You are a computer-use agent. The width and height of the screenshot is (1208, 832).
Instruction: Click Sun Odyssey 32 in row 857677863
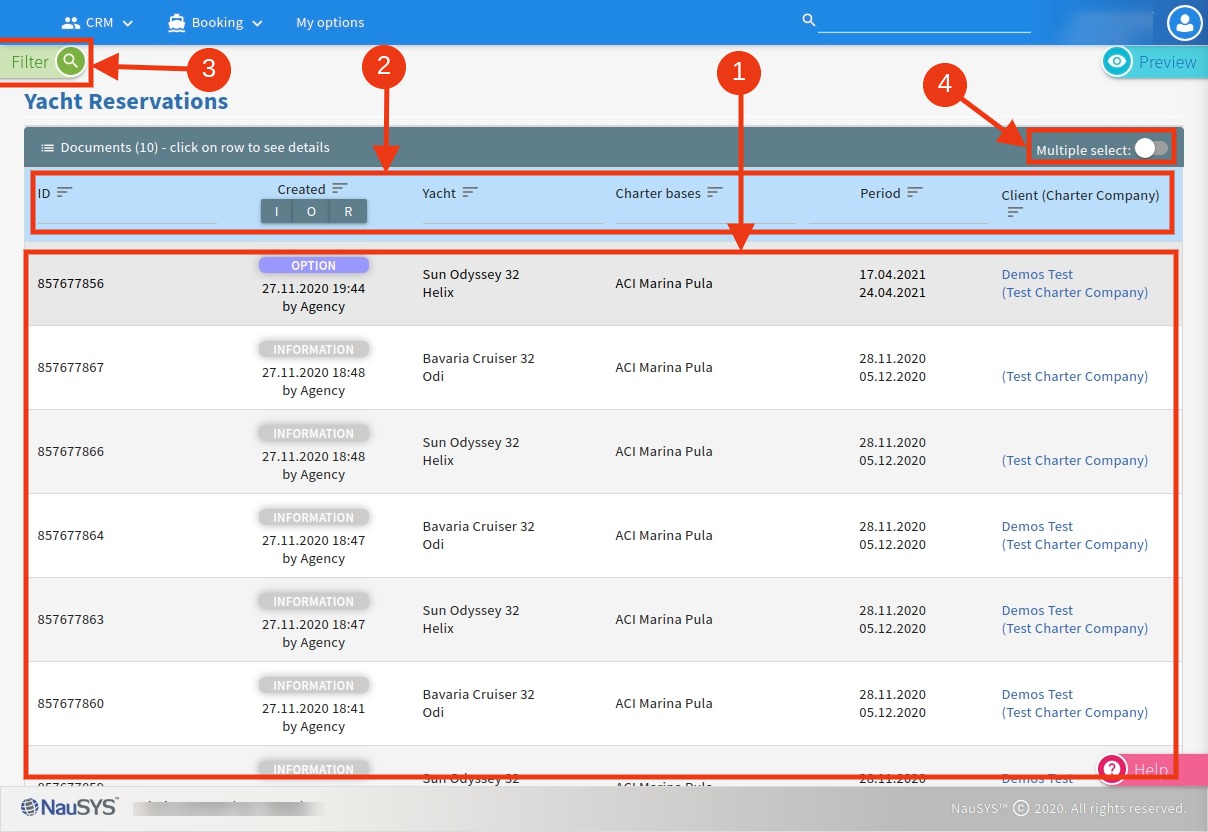coord(471,611)
